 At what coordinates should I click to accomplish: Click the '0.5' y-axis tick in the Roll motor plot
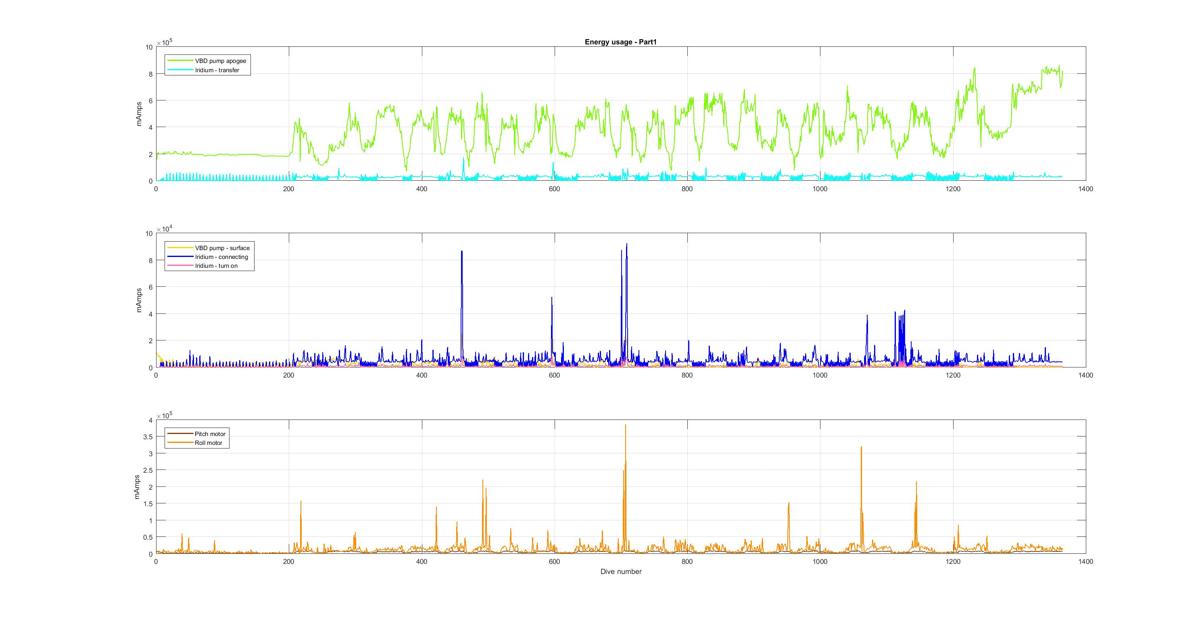coord(148,537)
